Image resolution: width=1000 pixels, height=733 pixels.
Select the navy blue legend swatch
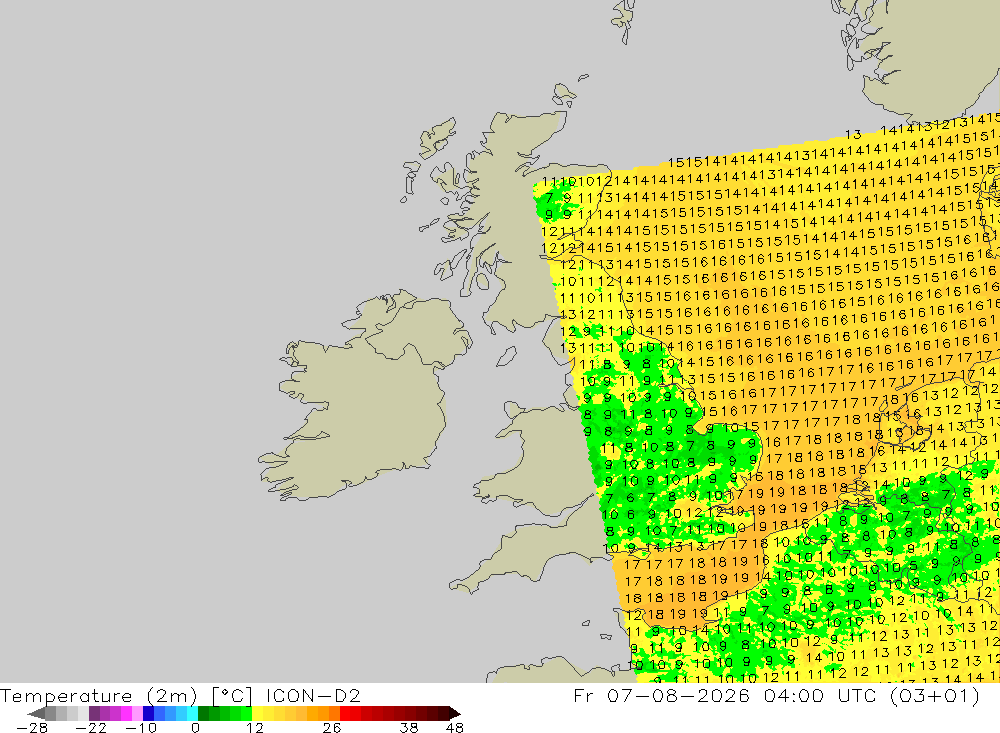pyautogui.click(x=148, y=713)
